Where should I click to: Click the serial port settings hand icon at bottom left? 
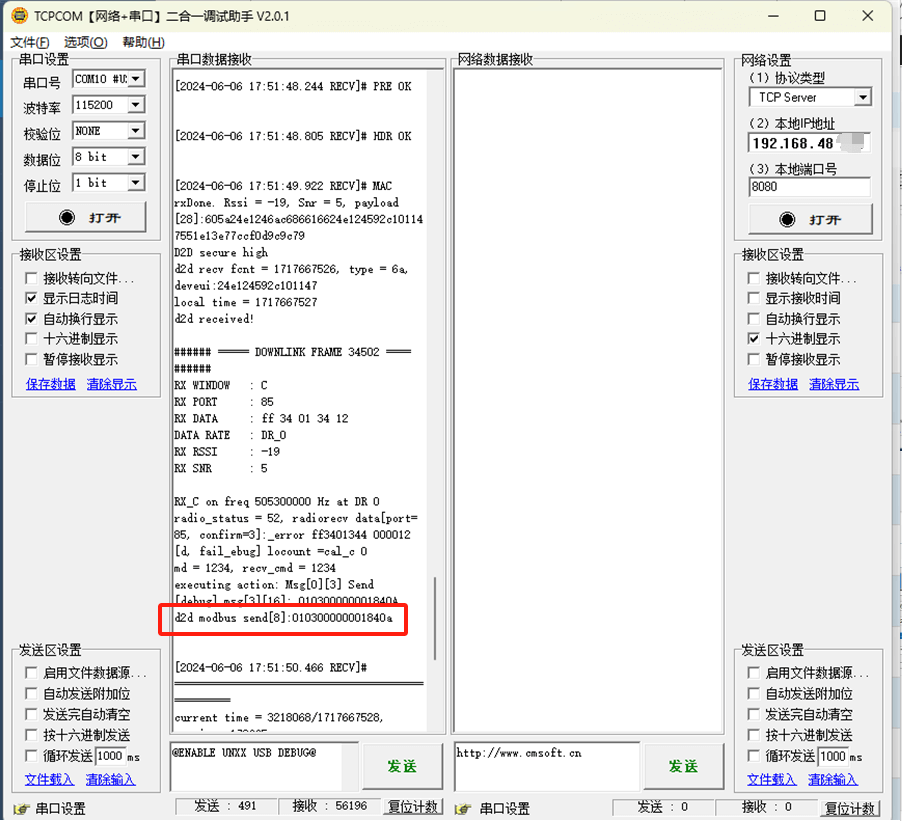tap(21, 809)
